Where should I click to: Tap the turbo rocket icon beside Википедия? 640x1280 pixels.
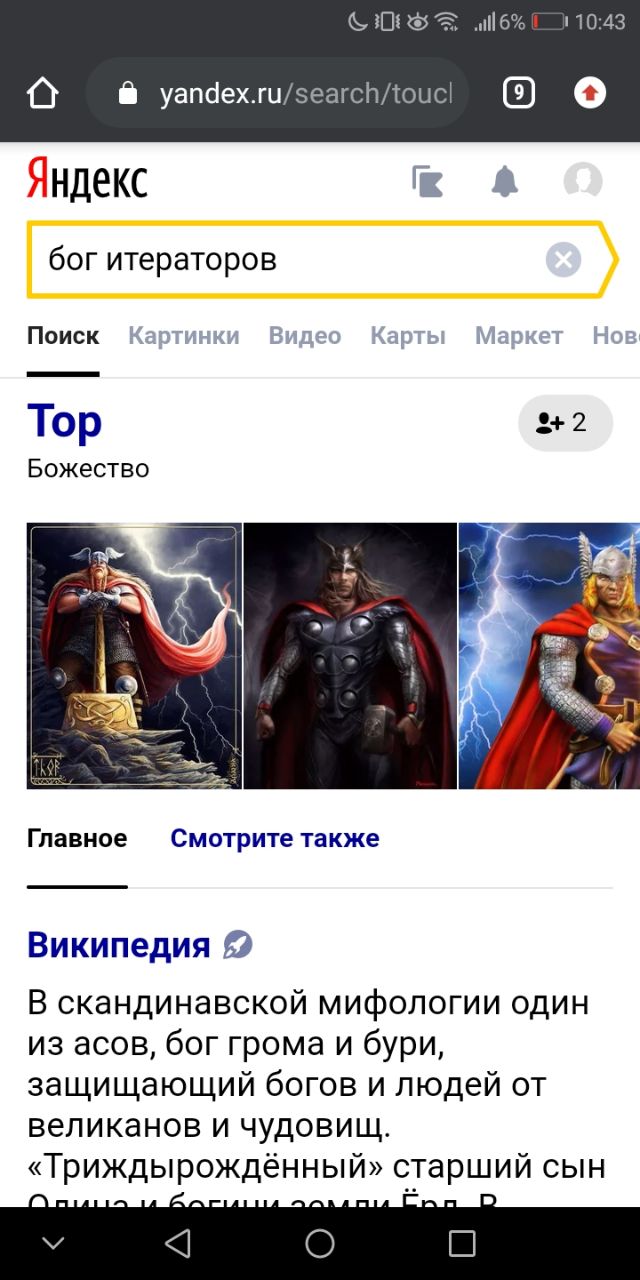click(x=238, y=944)
